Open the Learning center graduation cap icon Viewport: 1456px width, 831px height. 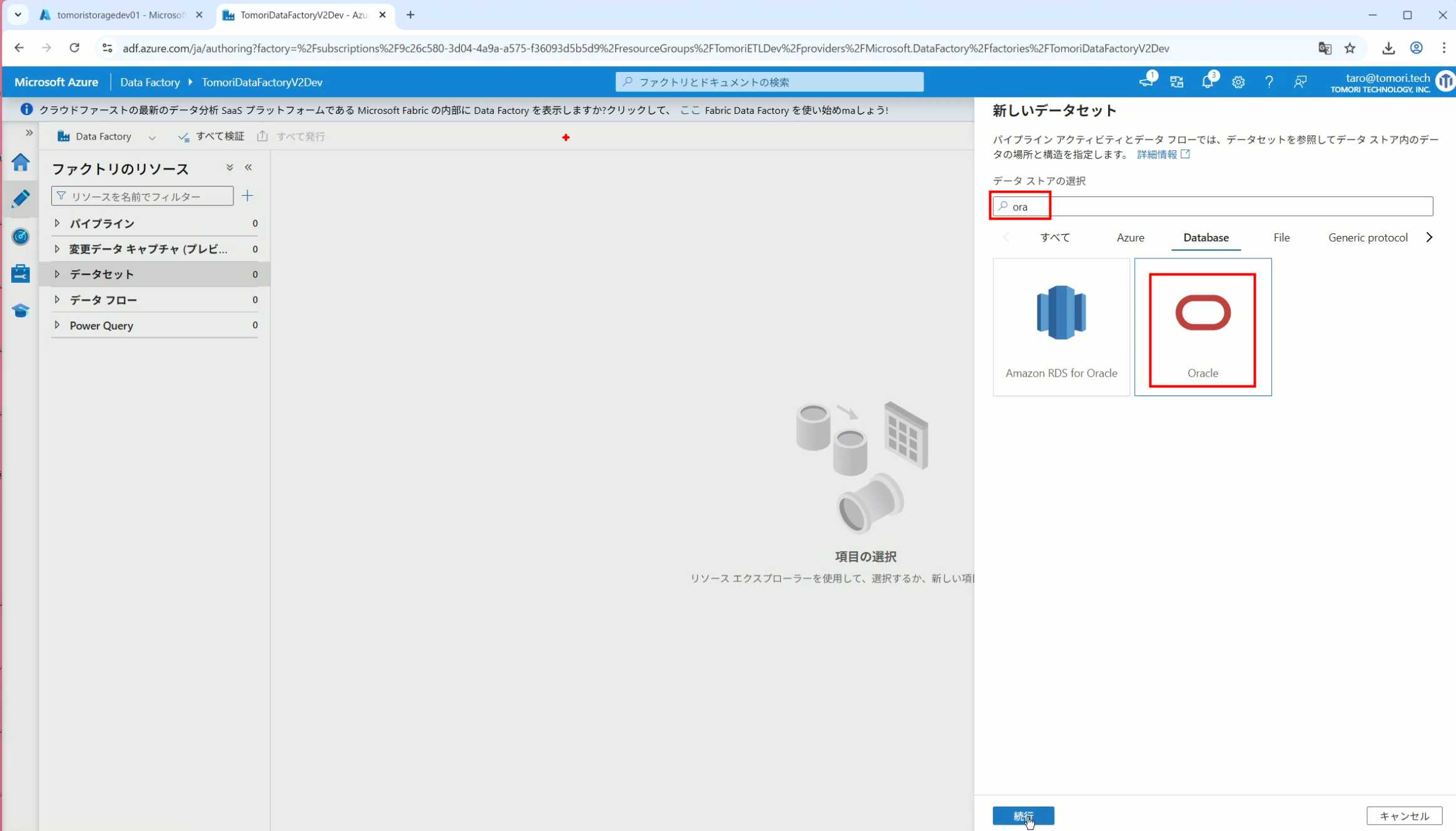coord(20,310)
